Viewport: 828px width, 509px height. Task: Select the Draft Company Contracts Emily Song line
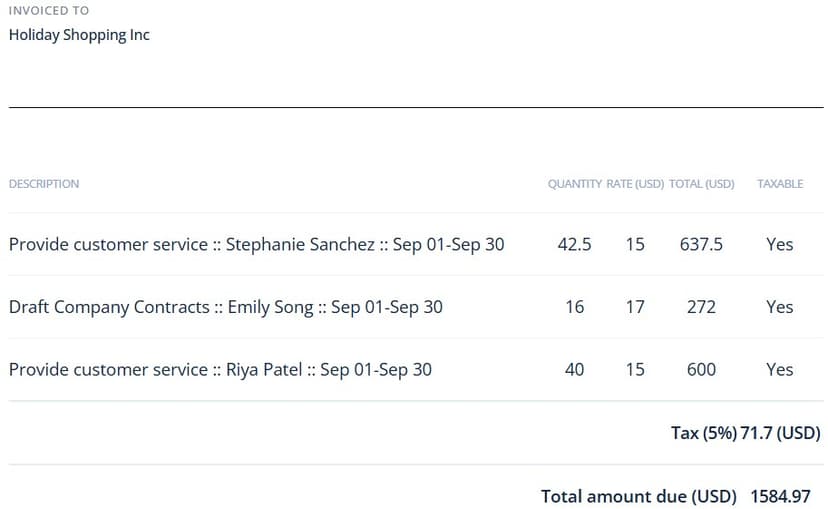(x=225, y=307)
